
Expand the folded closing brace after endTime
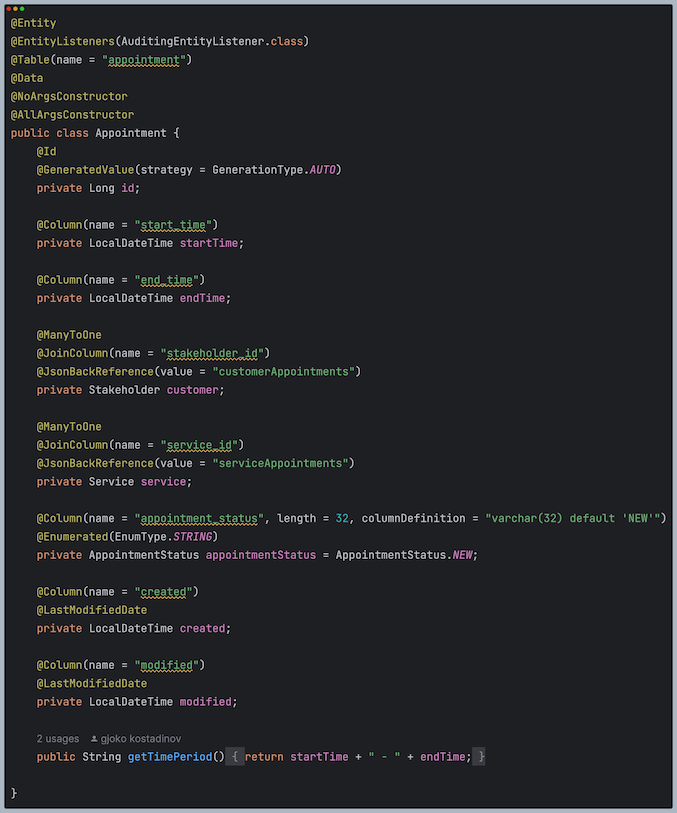(x=480, y=757)
